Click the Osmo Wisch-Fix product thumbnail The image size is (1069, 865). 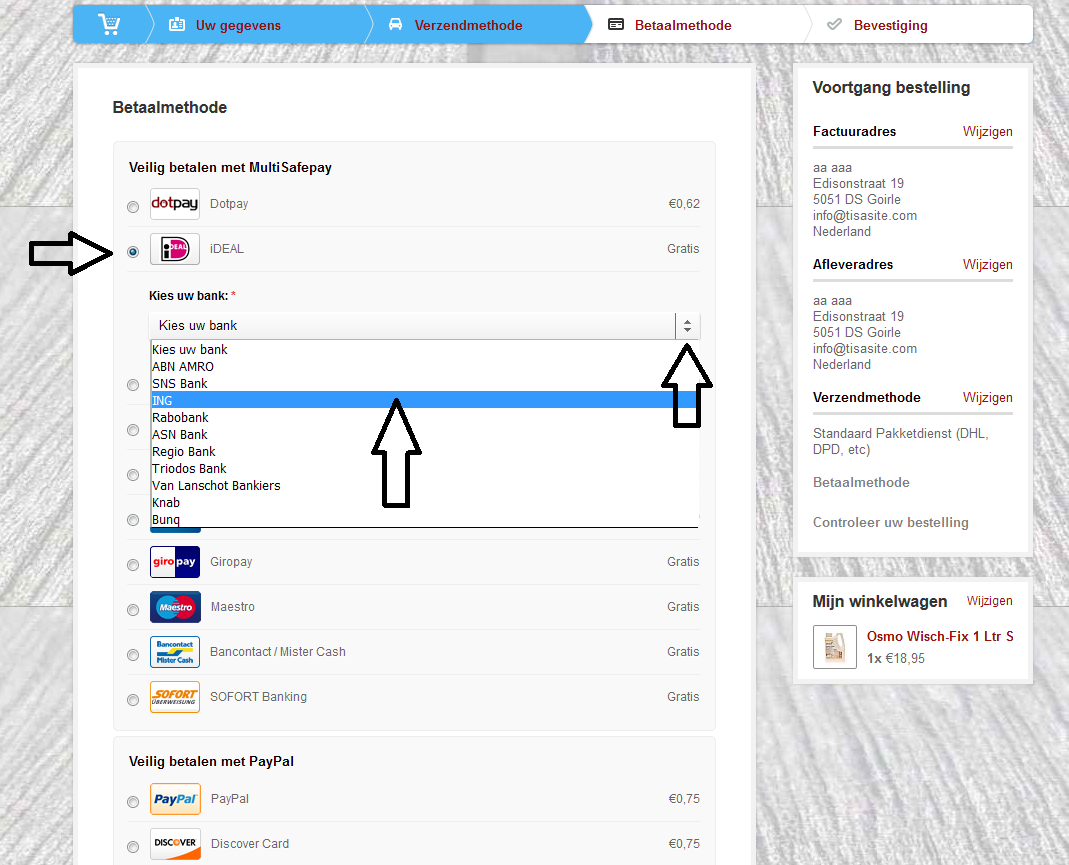pyautogui.click(x=834, y=647)
